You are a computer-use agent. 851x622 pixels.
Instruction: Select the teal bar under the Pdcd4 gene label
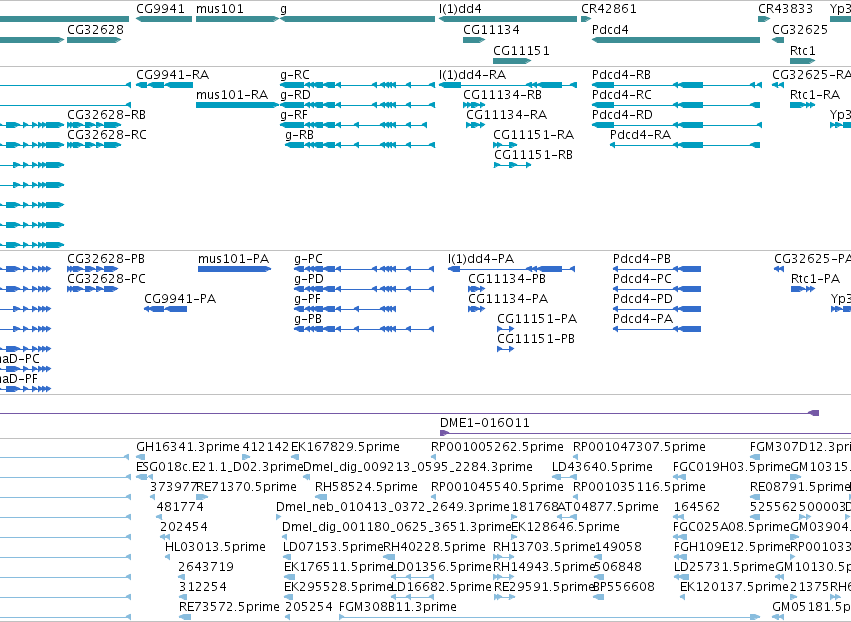click(676, 40)
